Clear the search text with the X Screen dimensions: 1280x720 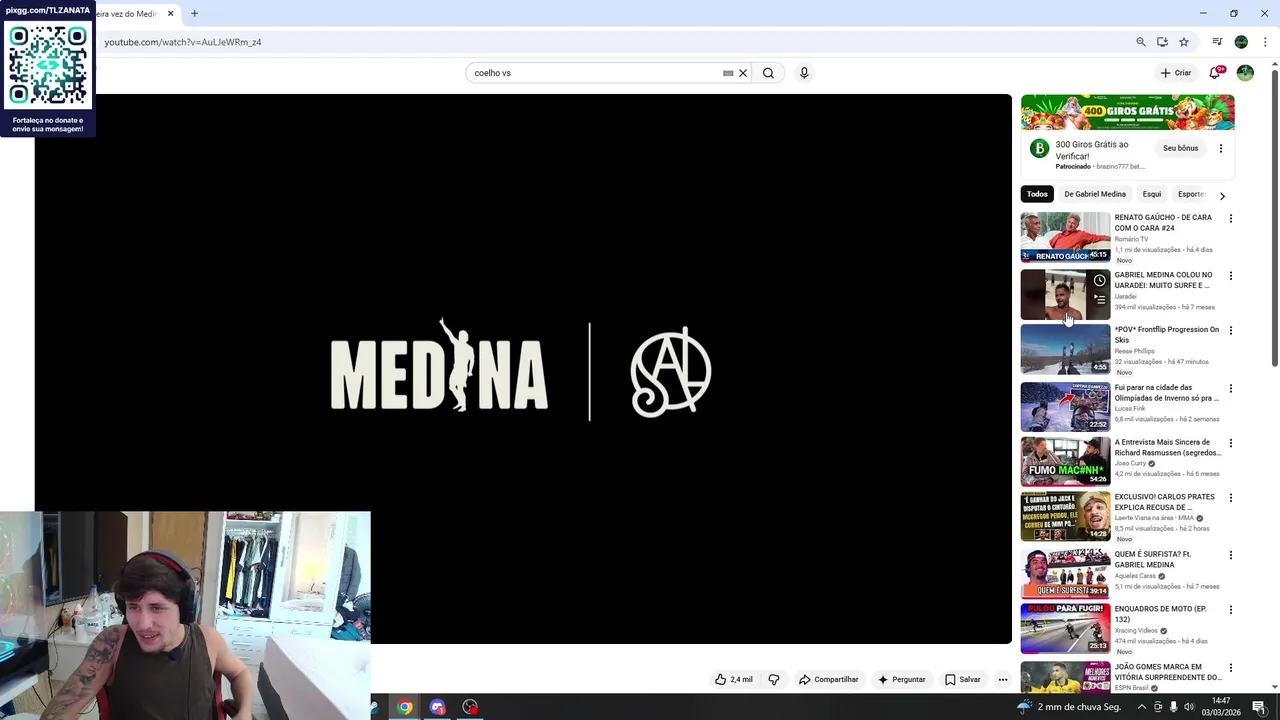[743, 73]
